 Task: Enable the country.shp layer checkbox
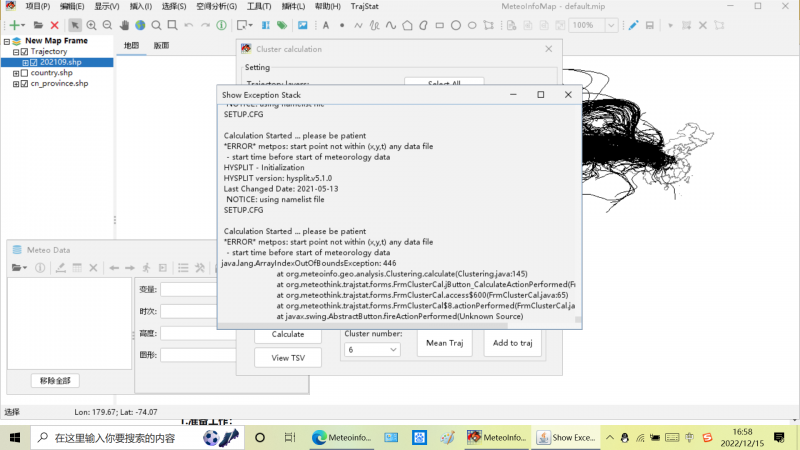(24, 73)
